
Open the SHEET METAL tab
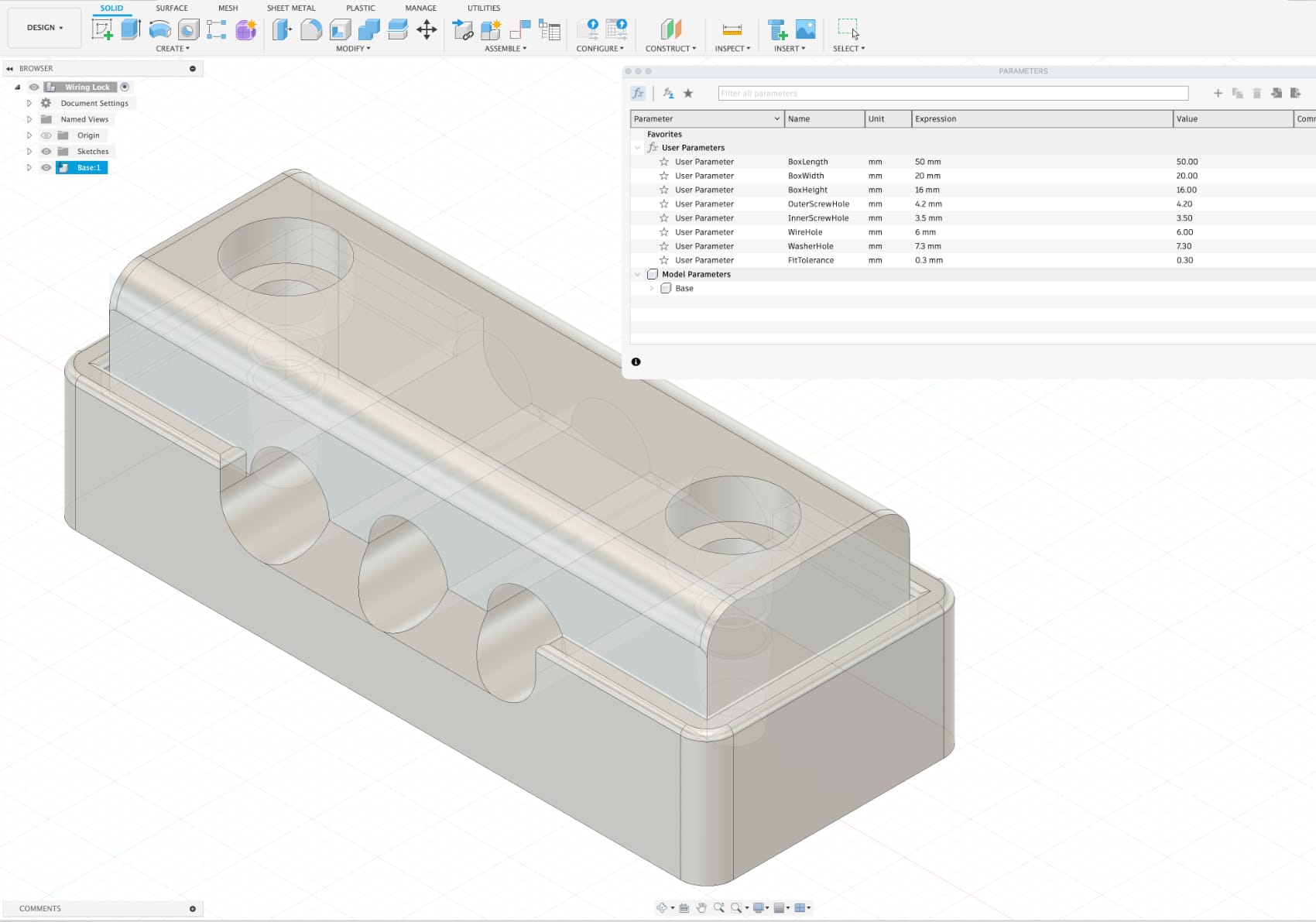pyautogui.click(x=291, y=8)
